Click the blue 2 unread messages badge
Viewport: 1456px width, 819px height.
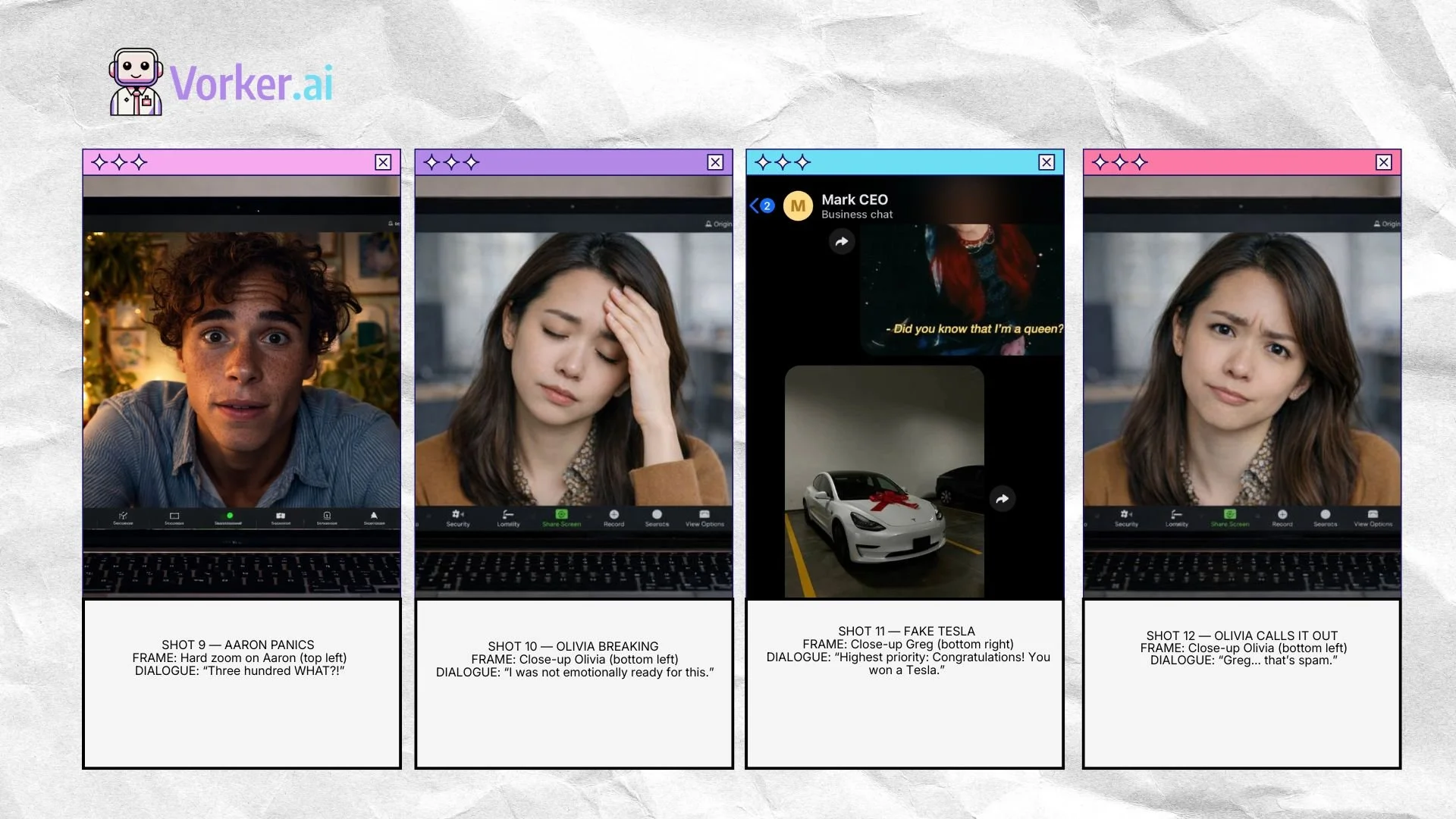(768, 205)
